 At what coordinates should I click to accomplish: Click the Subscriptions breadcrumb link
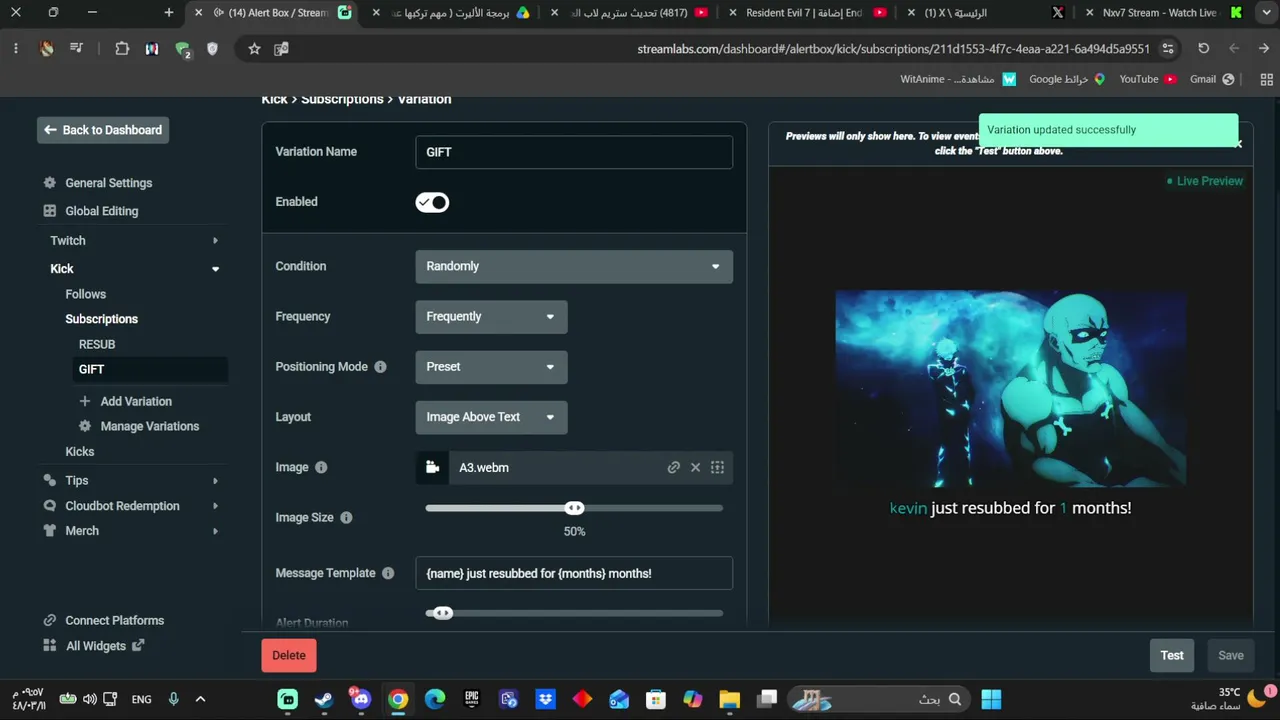coord(342,99)
